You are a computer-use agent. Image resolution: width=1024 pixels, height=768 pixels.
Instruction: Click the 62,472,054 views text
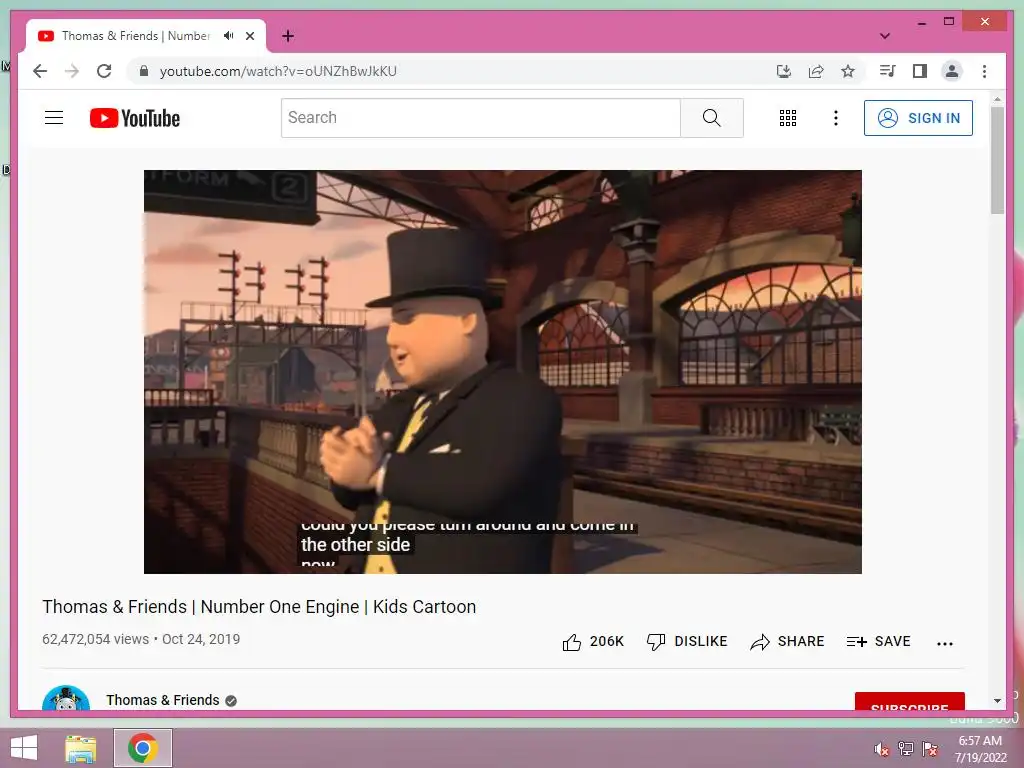95,639
